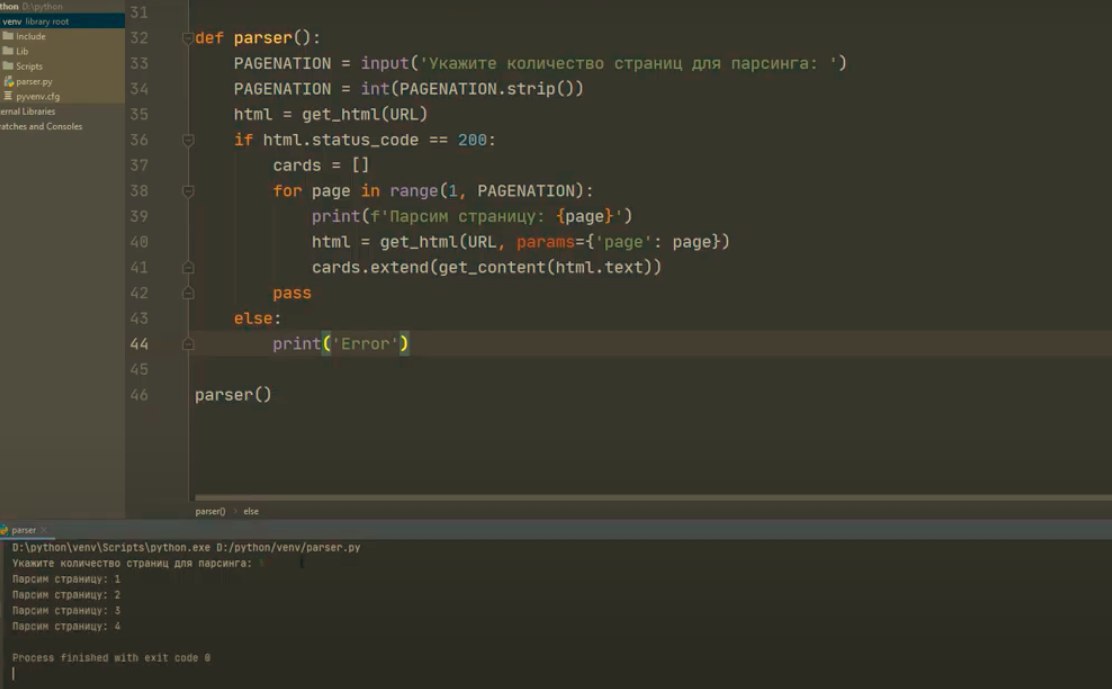Click the fold end marker at line 44
Viewport: 1112px width, 689px height.
[188, 344]
